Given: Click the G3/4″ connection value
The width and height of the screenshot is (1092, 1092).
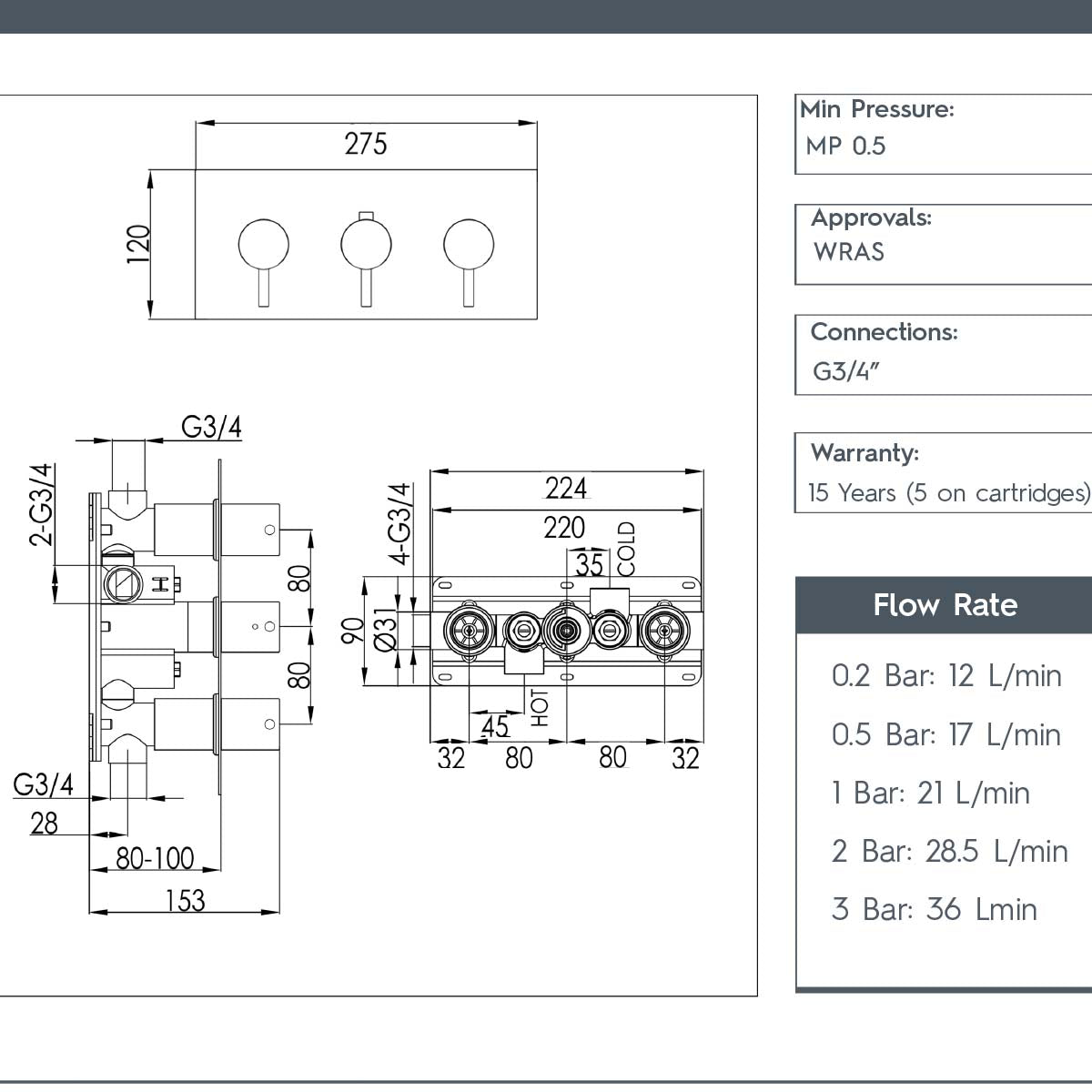Looking at the screenshot, I should [x=846, y=371].
